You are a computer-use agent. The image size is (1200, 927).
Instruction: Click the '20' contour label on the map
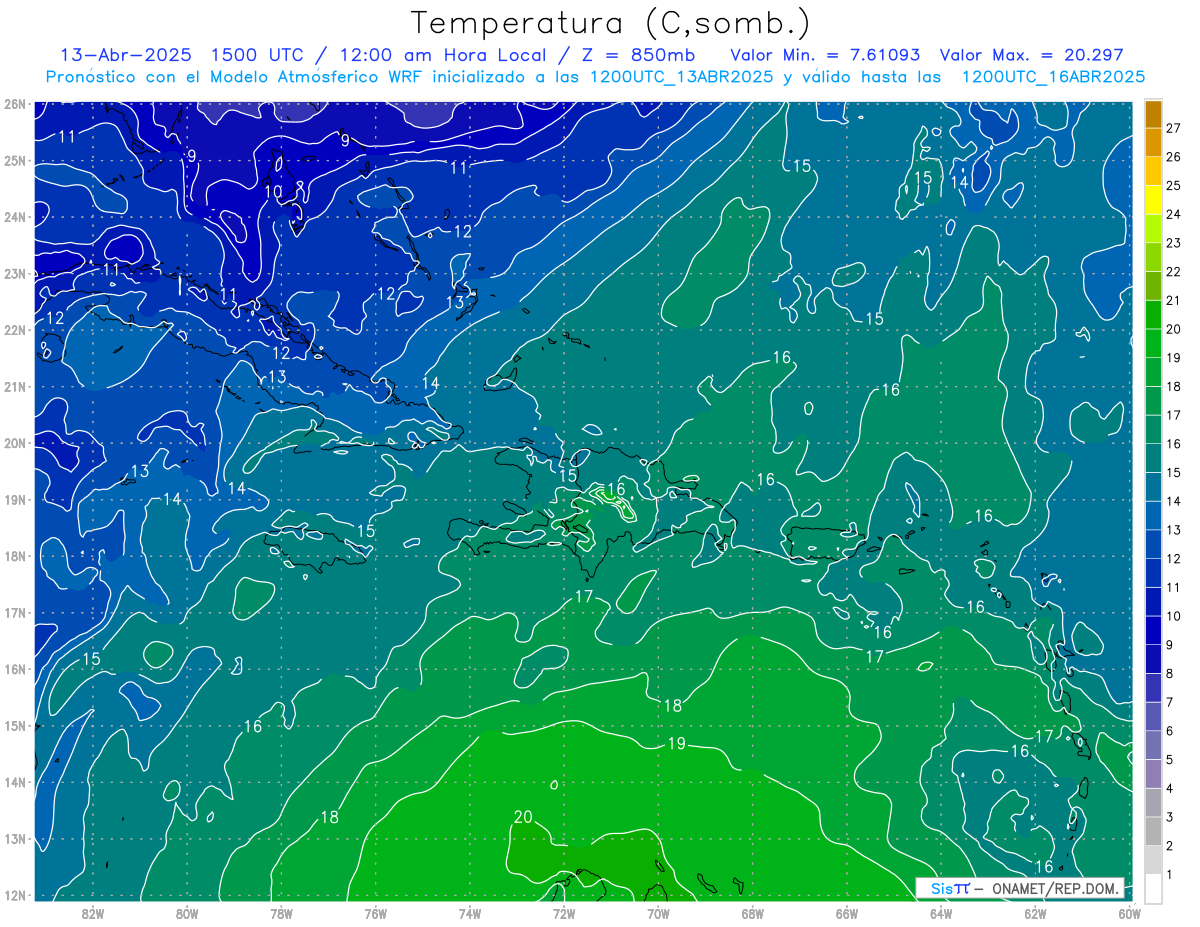click(523, 817)
